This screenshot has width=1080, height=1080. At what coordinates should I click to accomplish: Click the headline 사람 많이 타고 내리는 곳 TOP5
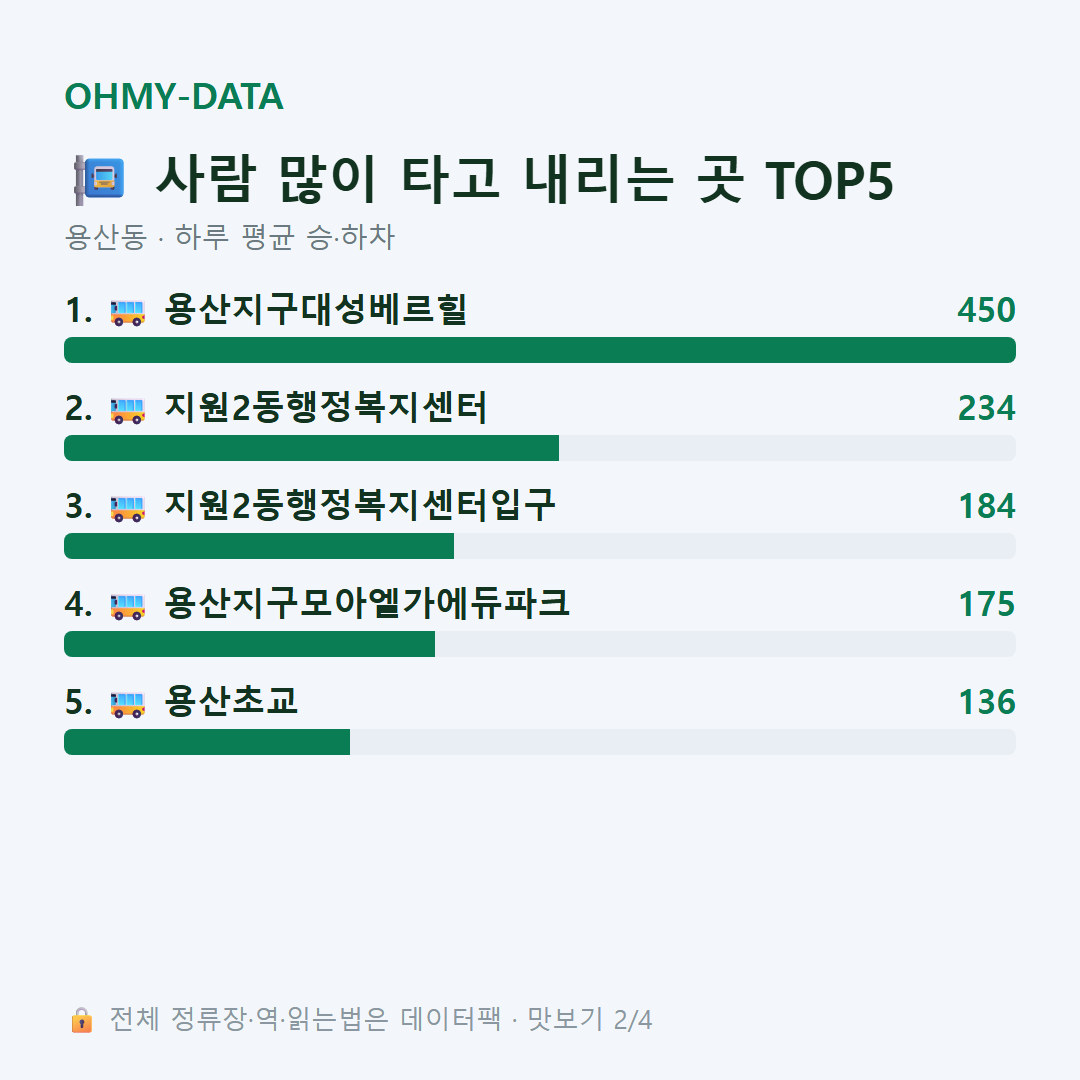point(525,180)
